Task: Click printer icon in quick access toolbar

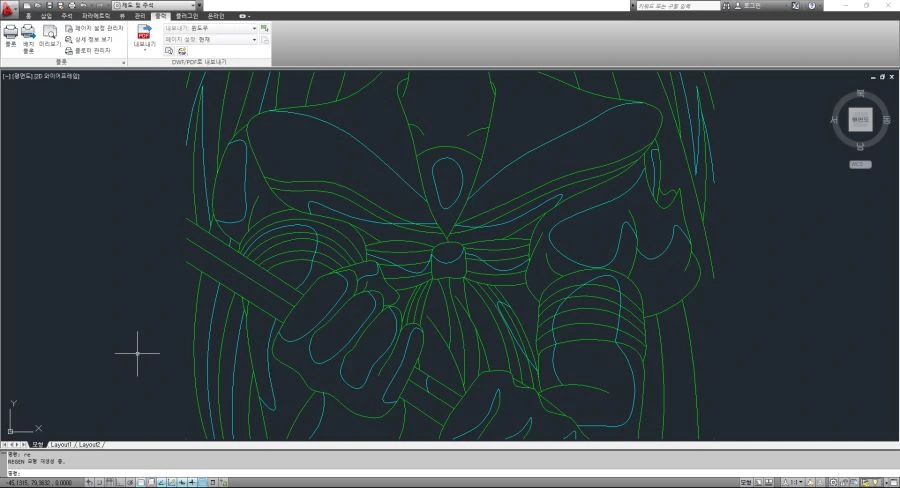Action: [x=72, y=5]
